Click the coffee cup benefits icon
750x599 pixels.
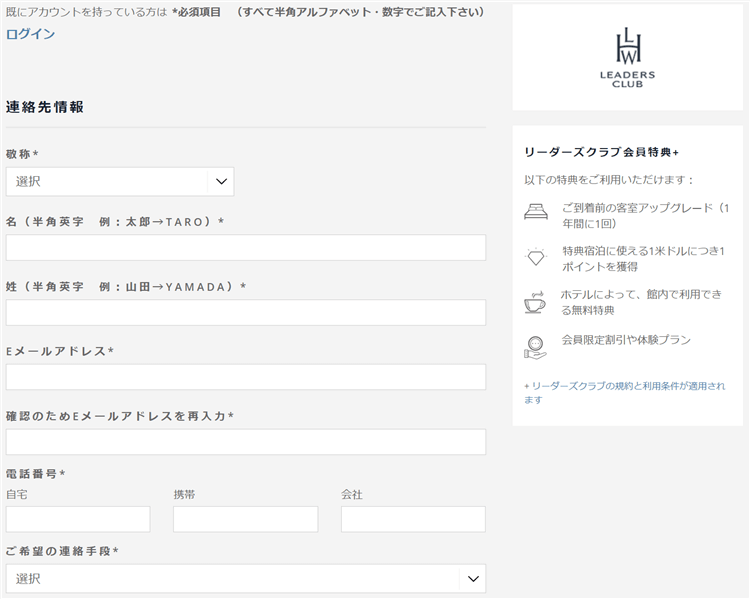pos(536,302)
